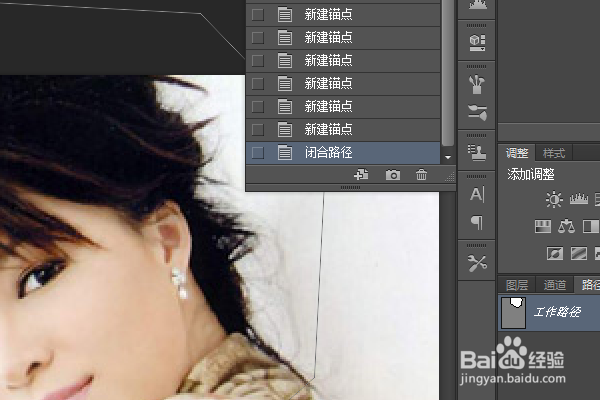Select the 闭合路径 history state
Image resolution: width=600 pixels, height=400 pixels.
343,153
